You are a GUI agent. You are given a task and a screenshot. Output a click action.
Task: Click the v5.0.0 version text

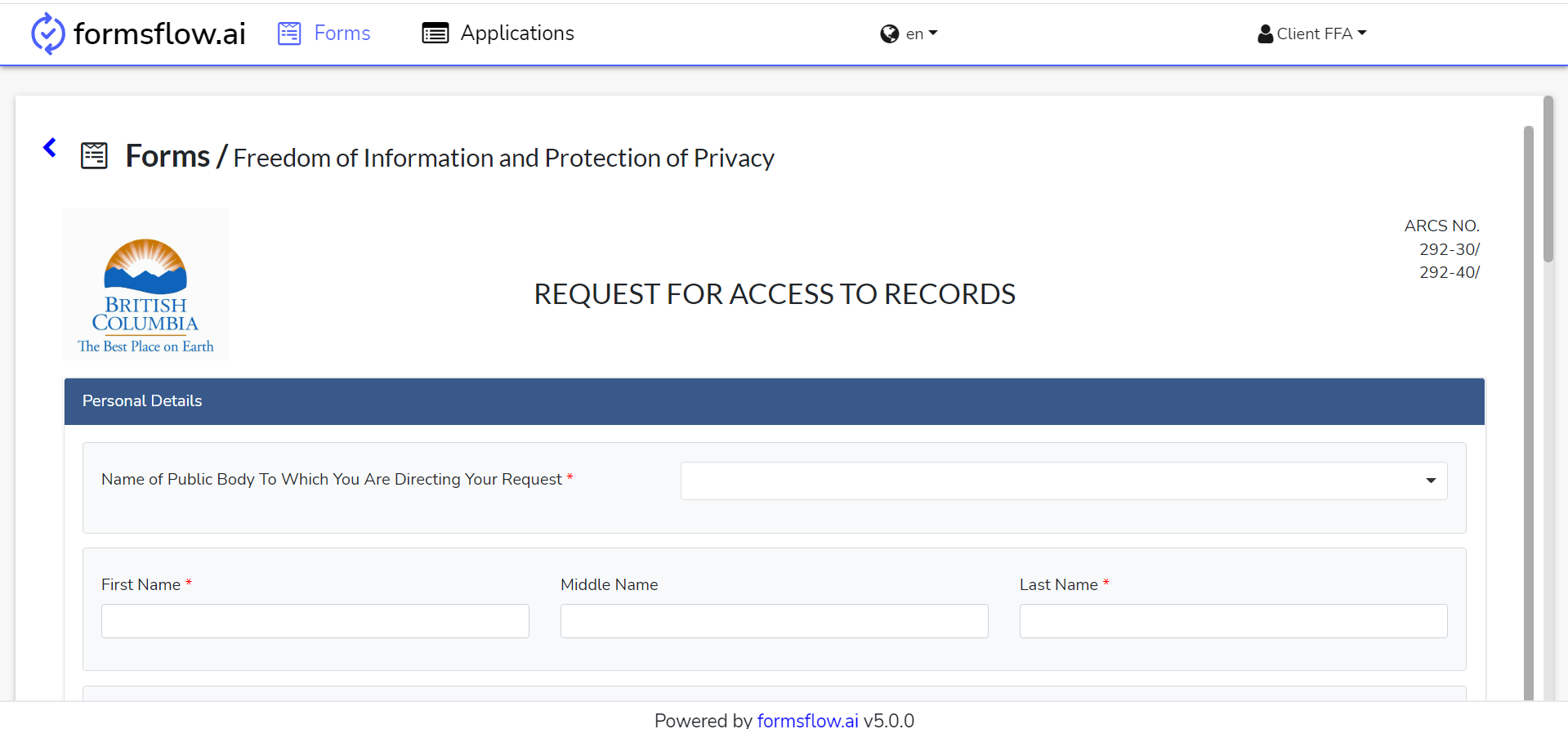(889, 720)
